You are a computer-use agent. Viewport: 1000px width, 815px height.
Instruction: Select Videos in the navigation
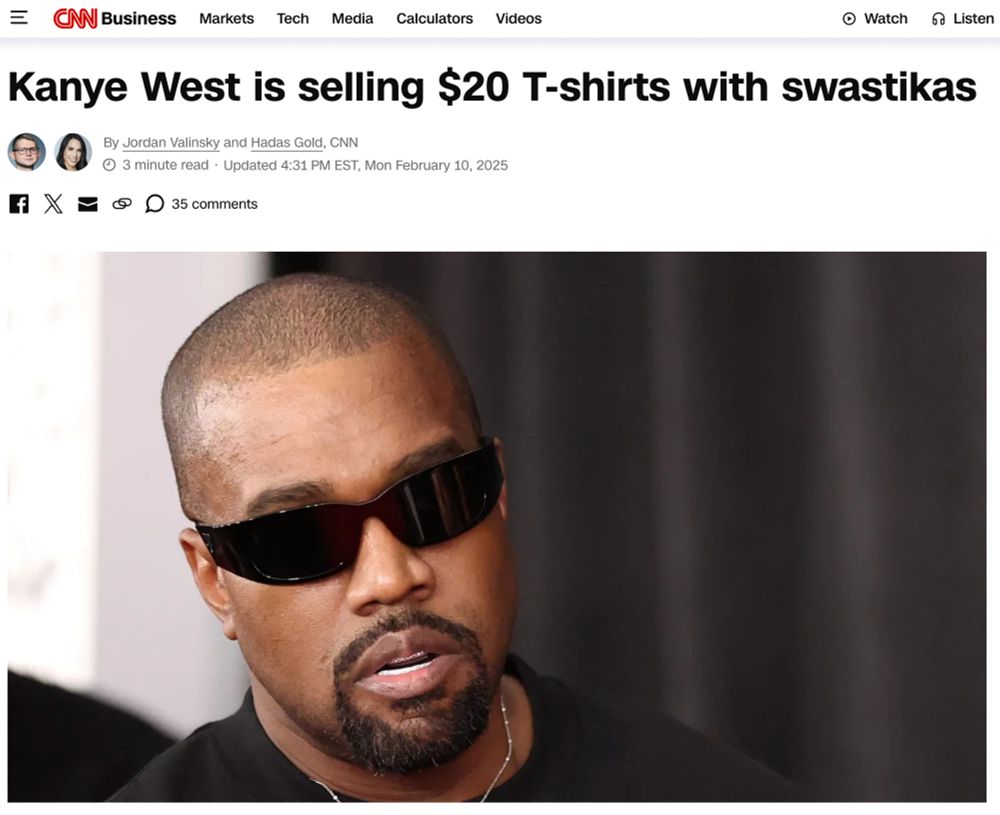click(x=518, y=18)
